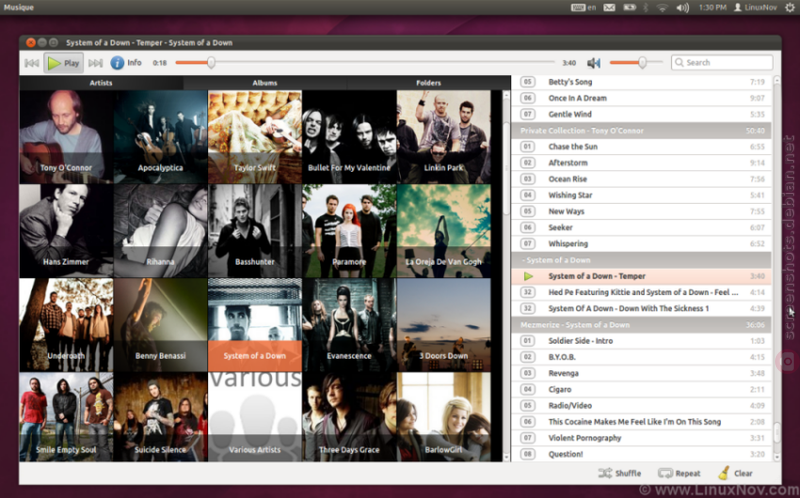The image size is (800, 498).
Task: Skip to the next track
Action: tap(95, 63)
